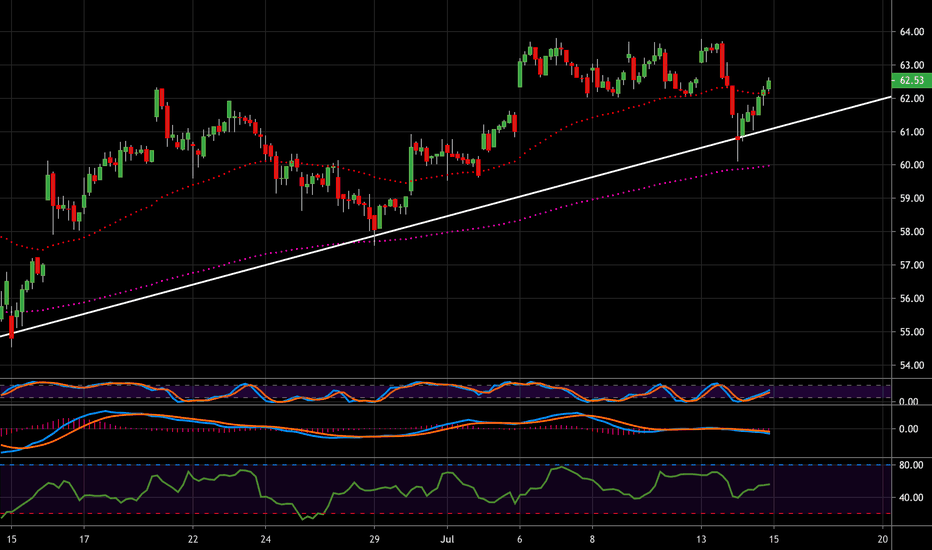Click the 59.00 price axis label
This screenshot has width=932, height=550.
(x=912, y=198)
